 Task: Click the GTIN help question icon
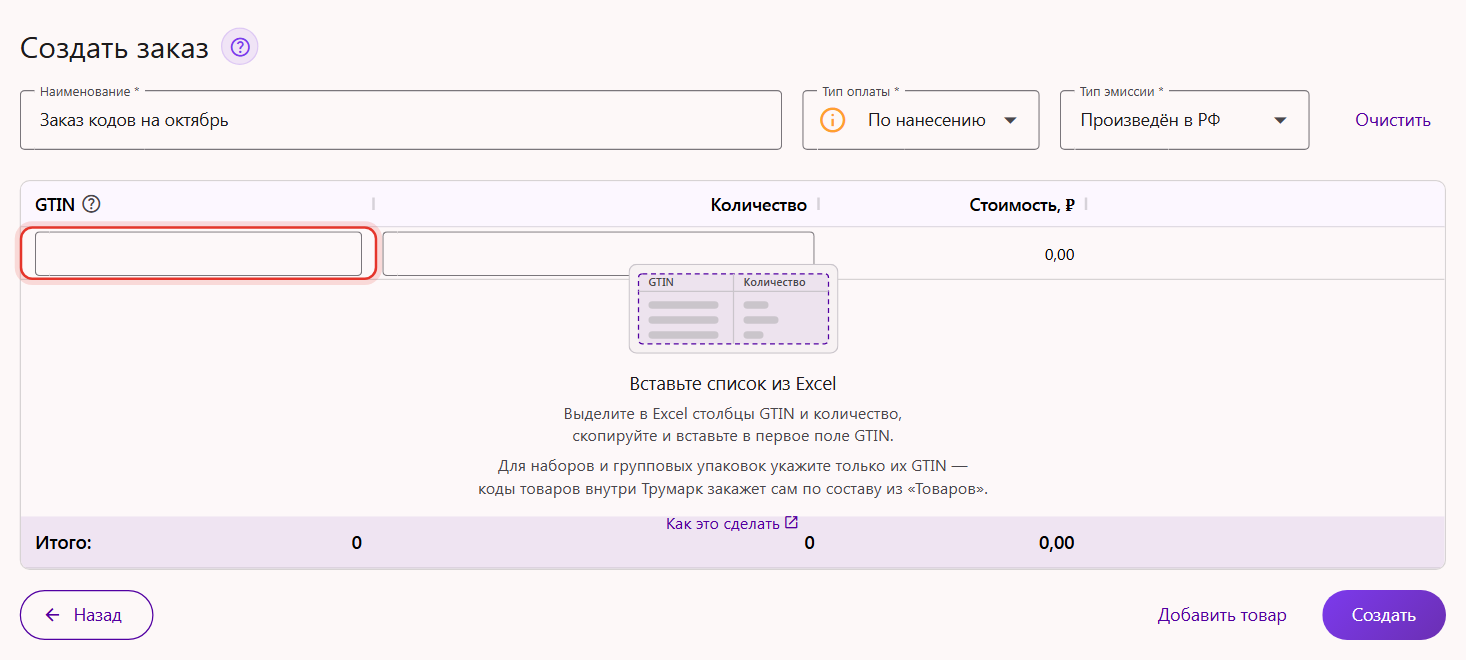click(x=92, y=204)
